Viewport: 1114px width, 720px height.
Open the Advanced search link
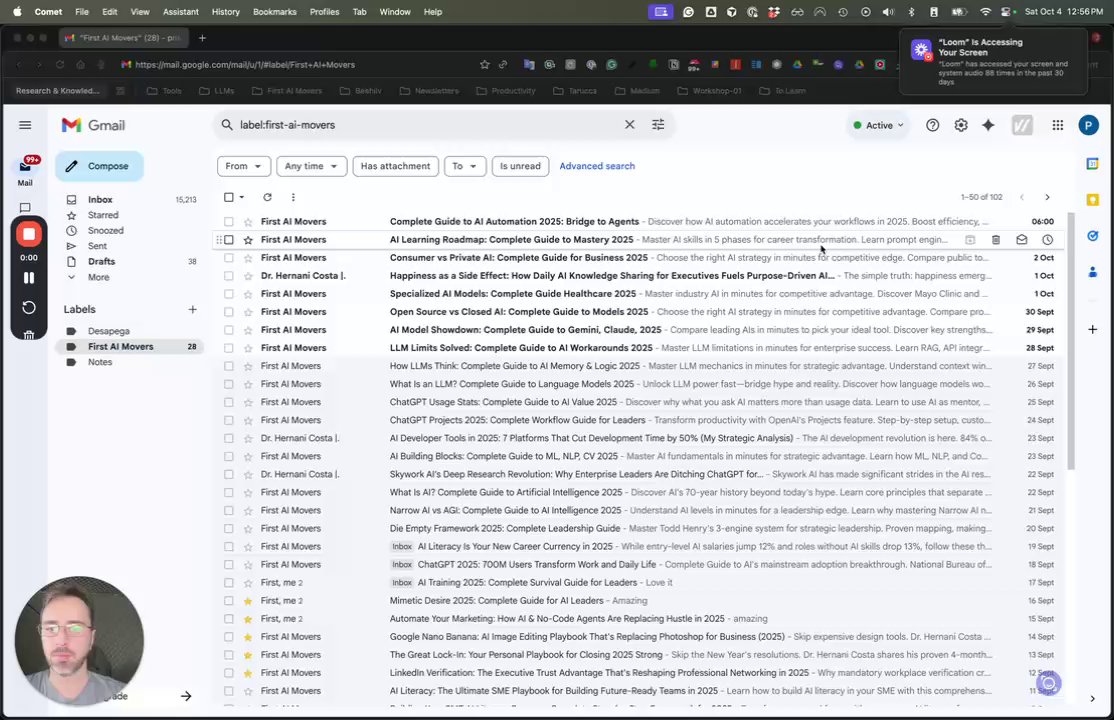[597, 166]
